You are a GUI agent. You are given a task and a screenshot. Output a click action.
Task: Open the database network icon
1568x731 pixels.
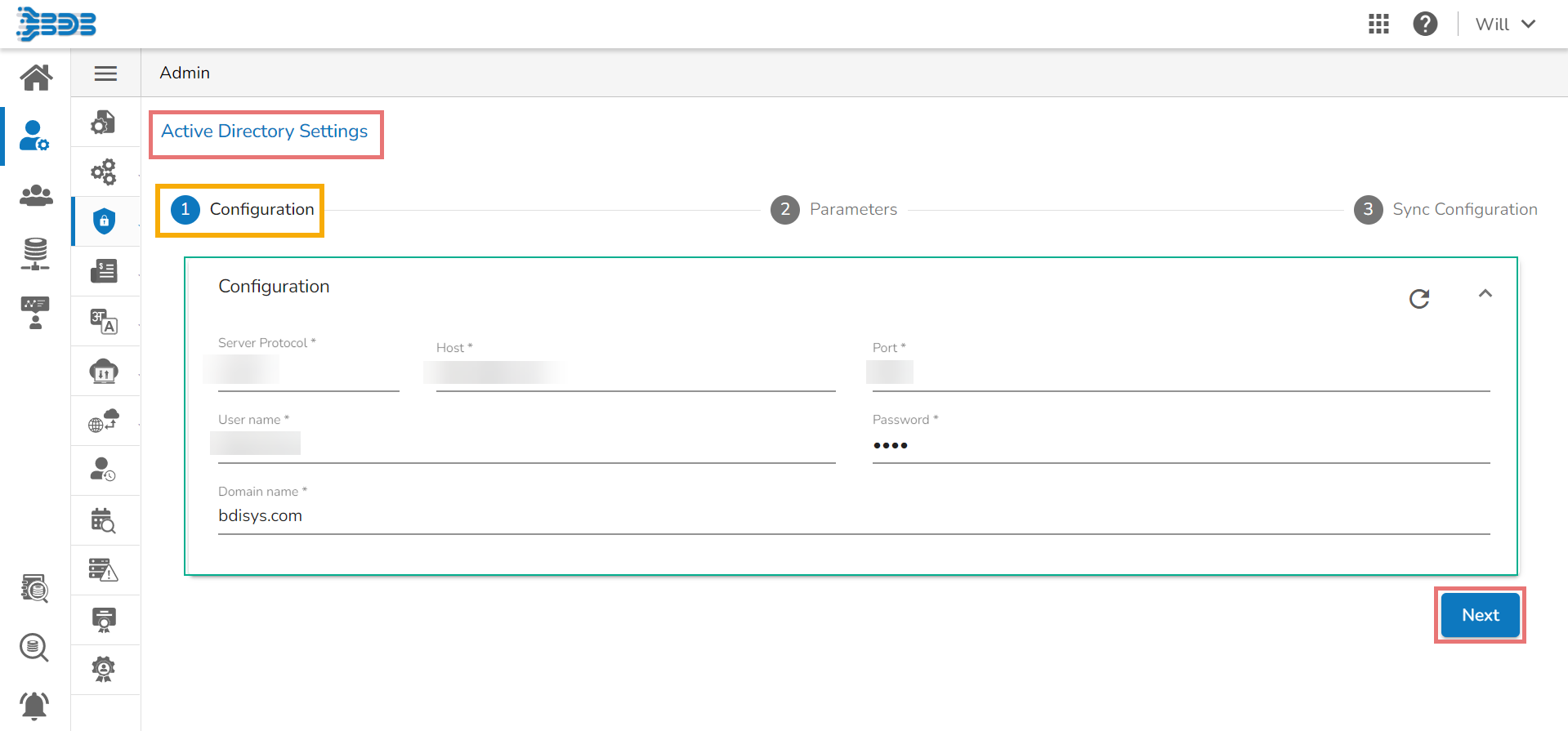pos(35,254)
